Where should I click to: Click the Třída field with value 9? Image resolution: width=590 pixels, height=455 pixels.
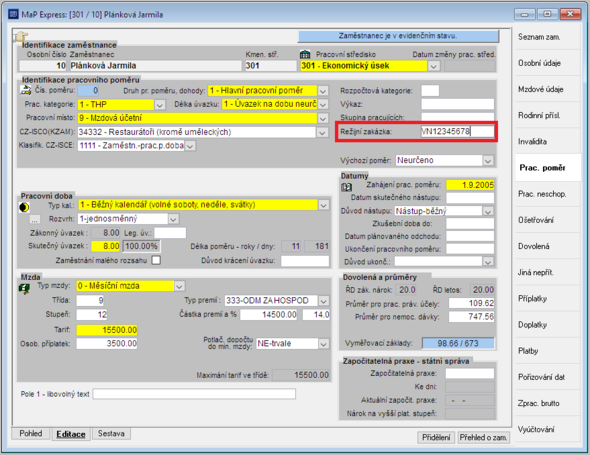click(x=90, y=300)
